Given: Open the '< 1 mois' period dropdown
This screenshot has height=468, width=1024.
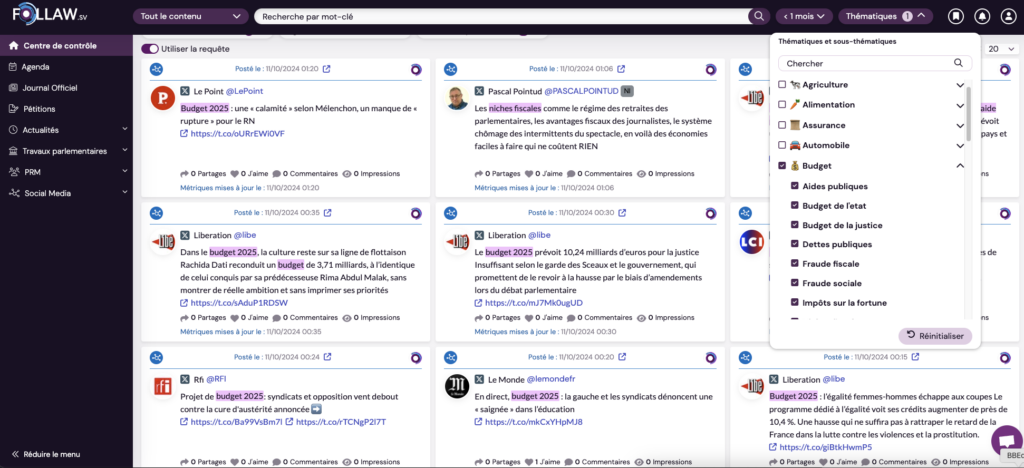Looking at the screenshot, I should [804, 16].
